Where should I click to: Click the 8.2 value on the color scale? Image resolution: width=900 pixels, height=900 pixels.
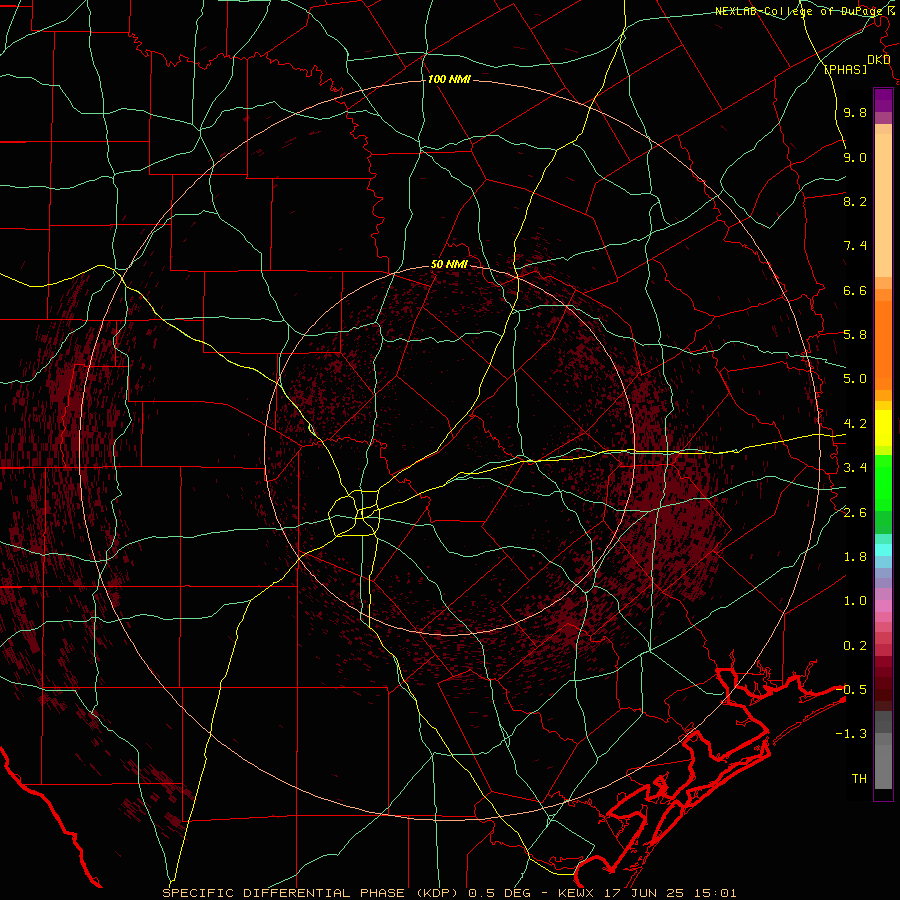tap(855, 201)
